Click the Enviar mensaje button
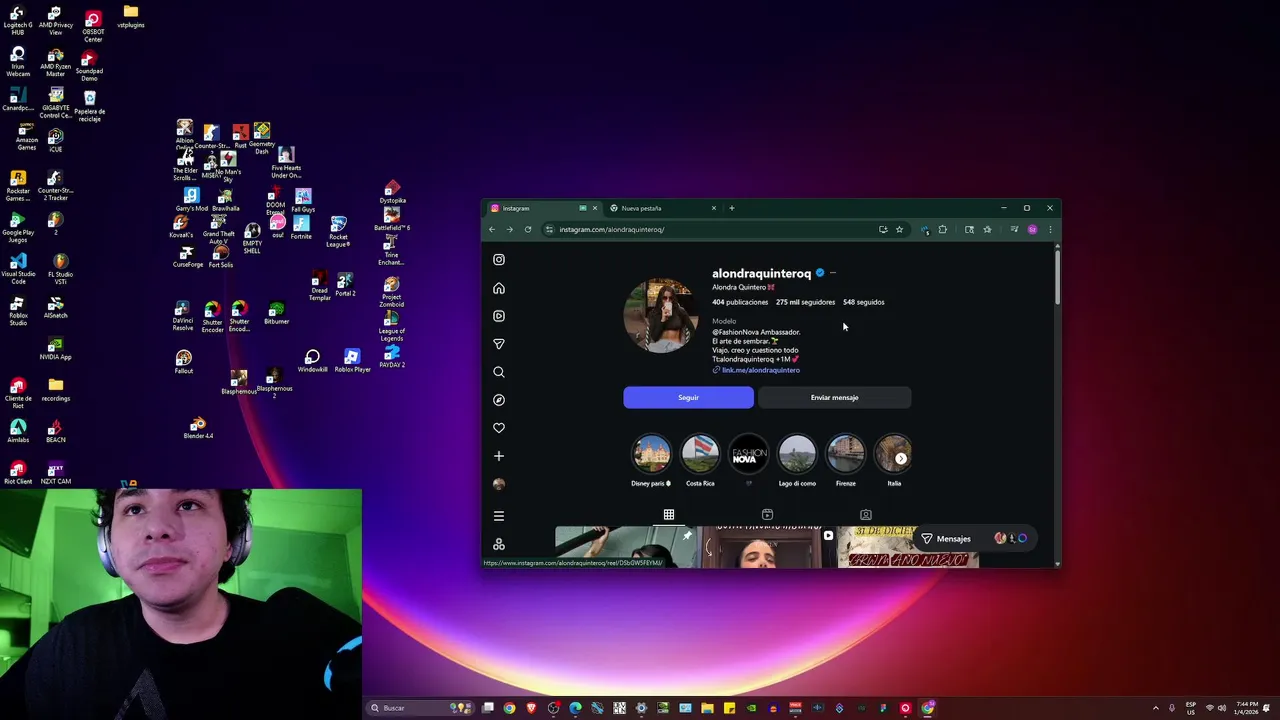This screenshot has width=1280, height=720. click(x=834, y=398)
